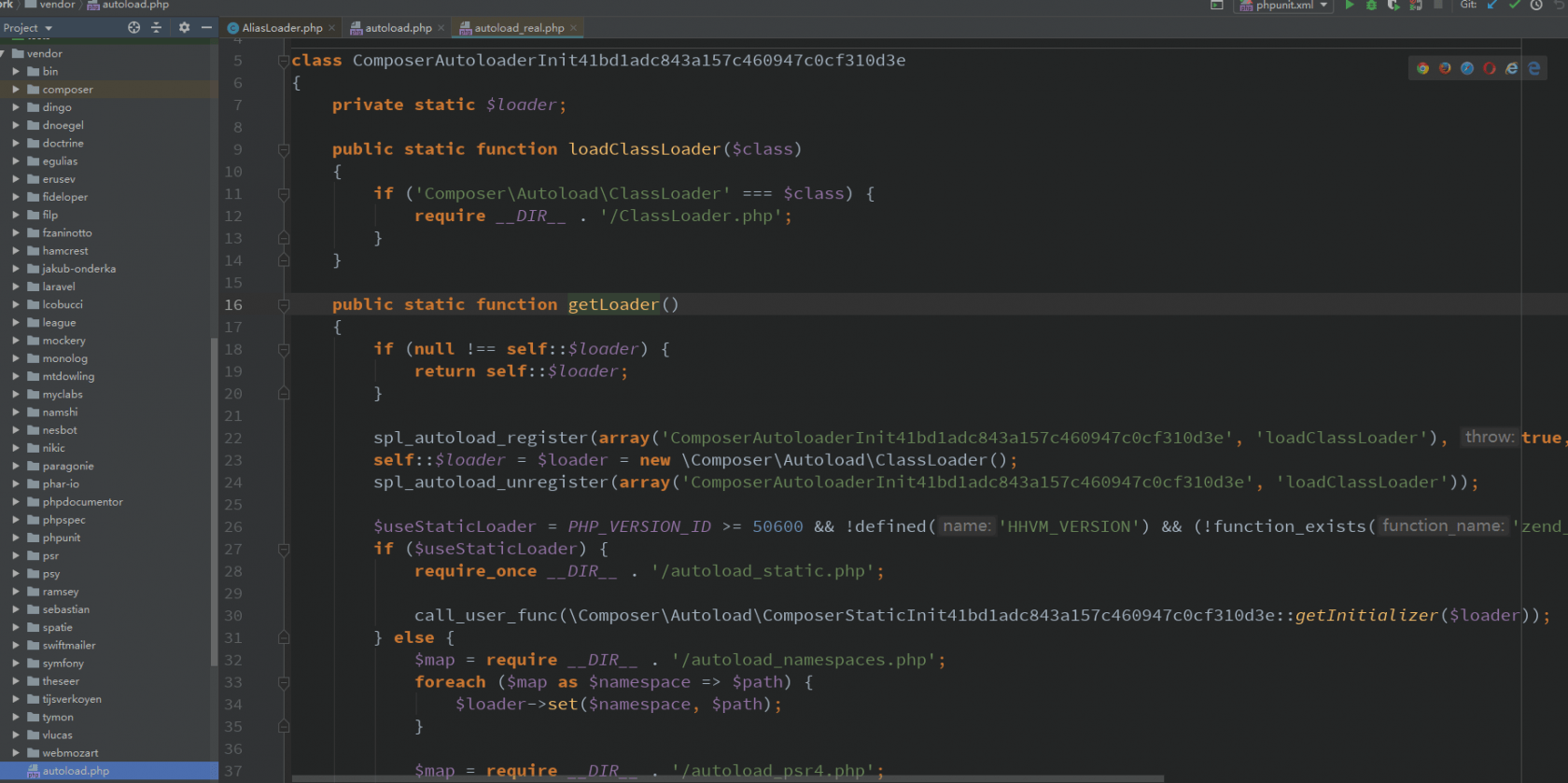
Task: Run with coverage icon in toolbar
Action: (x=1393, y=5)
